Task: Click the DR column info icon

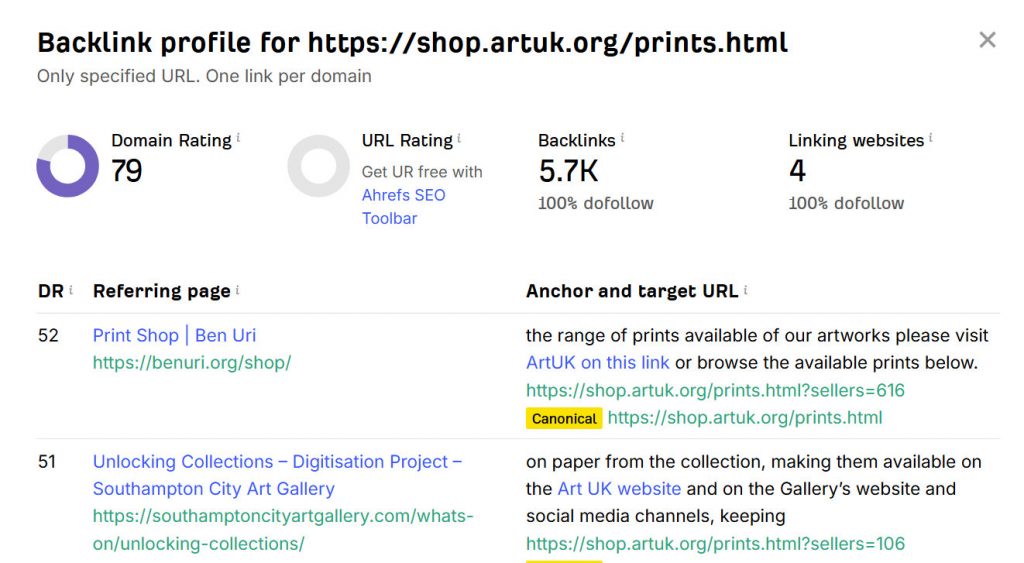Action: [71, 289]
